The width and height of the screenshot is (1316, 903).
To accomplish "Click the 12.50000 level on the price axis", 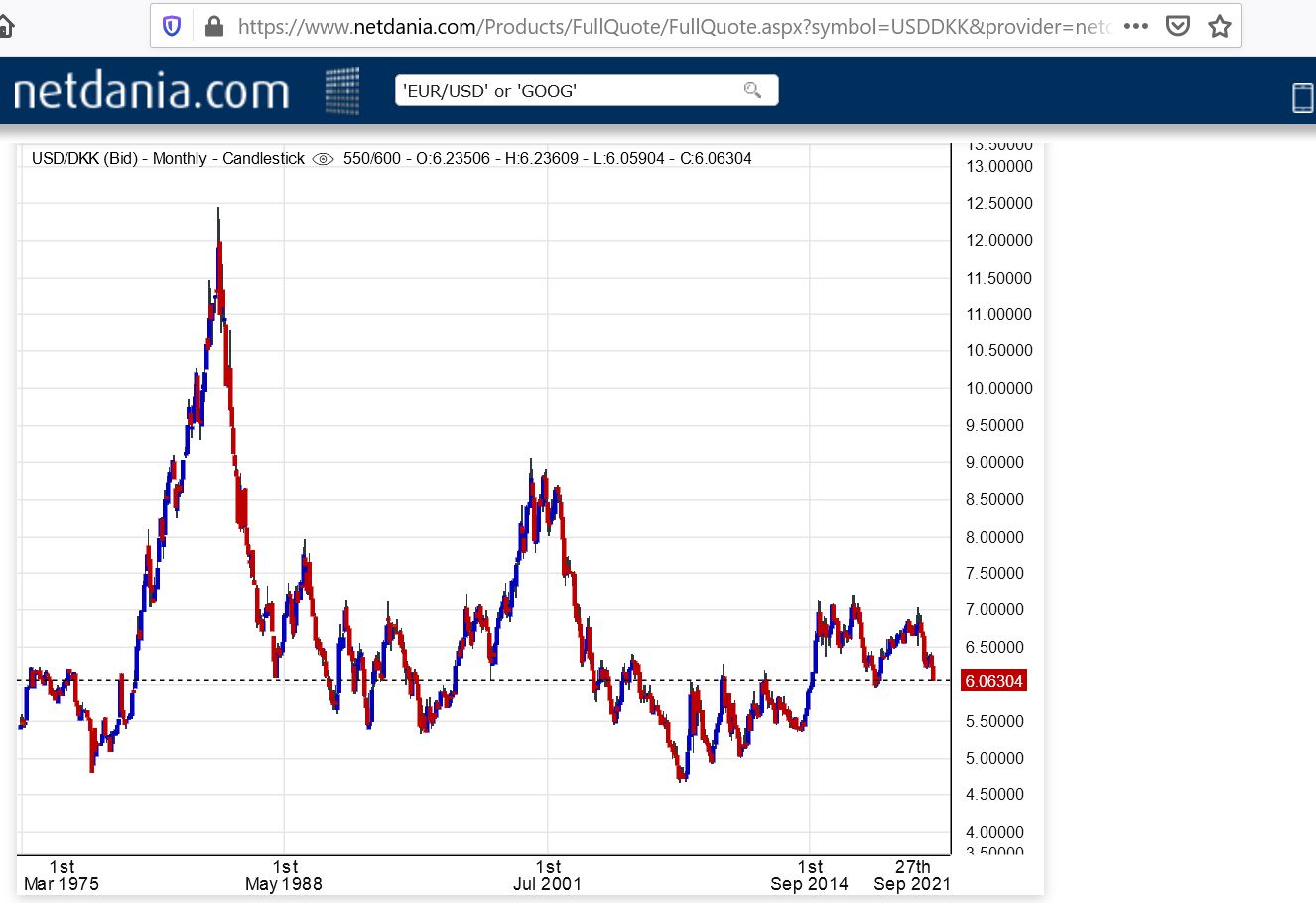I will pyautogui.click(x=999, y=203).
